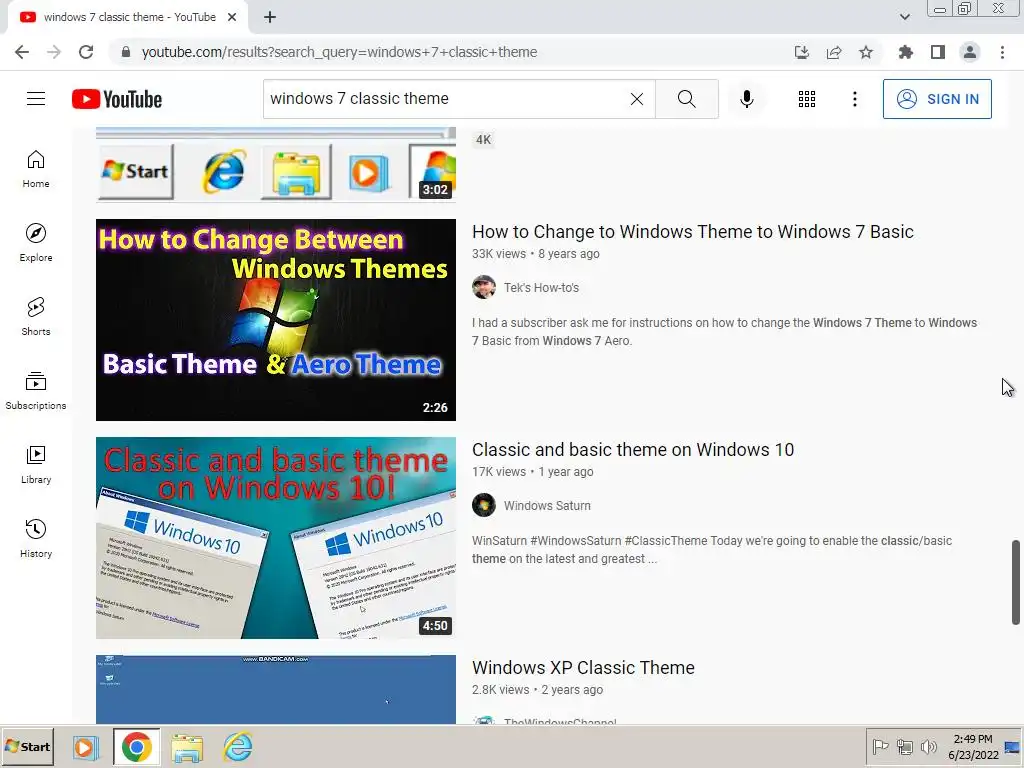The width and height of the screenshot is (1024, 768).
Task: Click the magnifying glass search button
Action: click(x=686, y=99)
